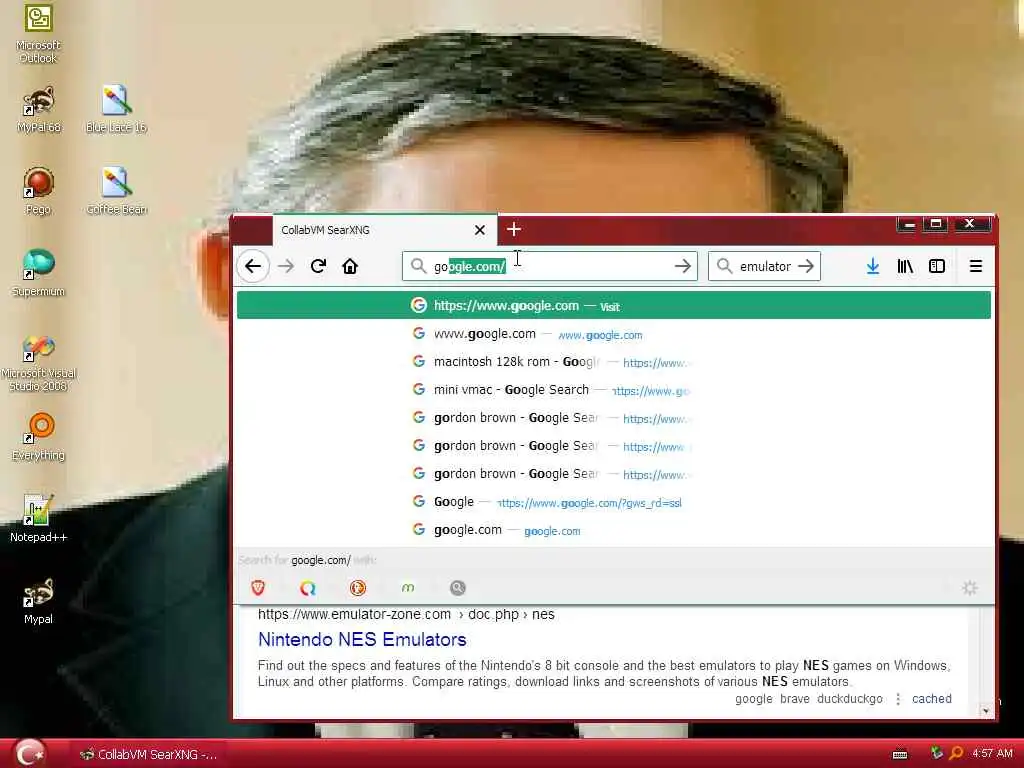Click the Go arrow in the URL bar
The height and width of the screenshot is (768, 1024).
[x=682, y=266]
